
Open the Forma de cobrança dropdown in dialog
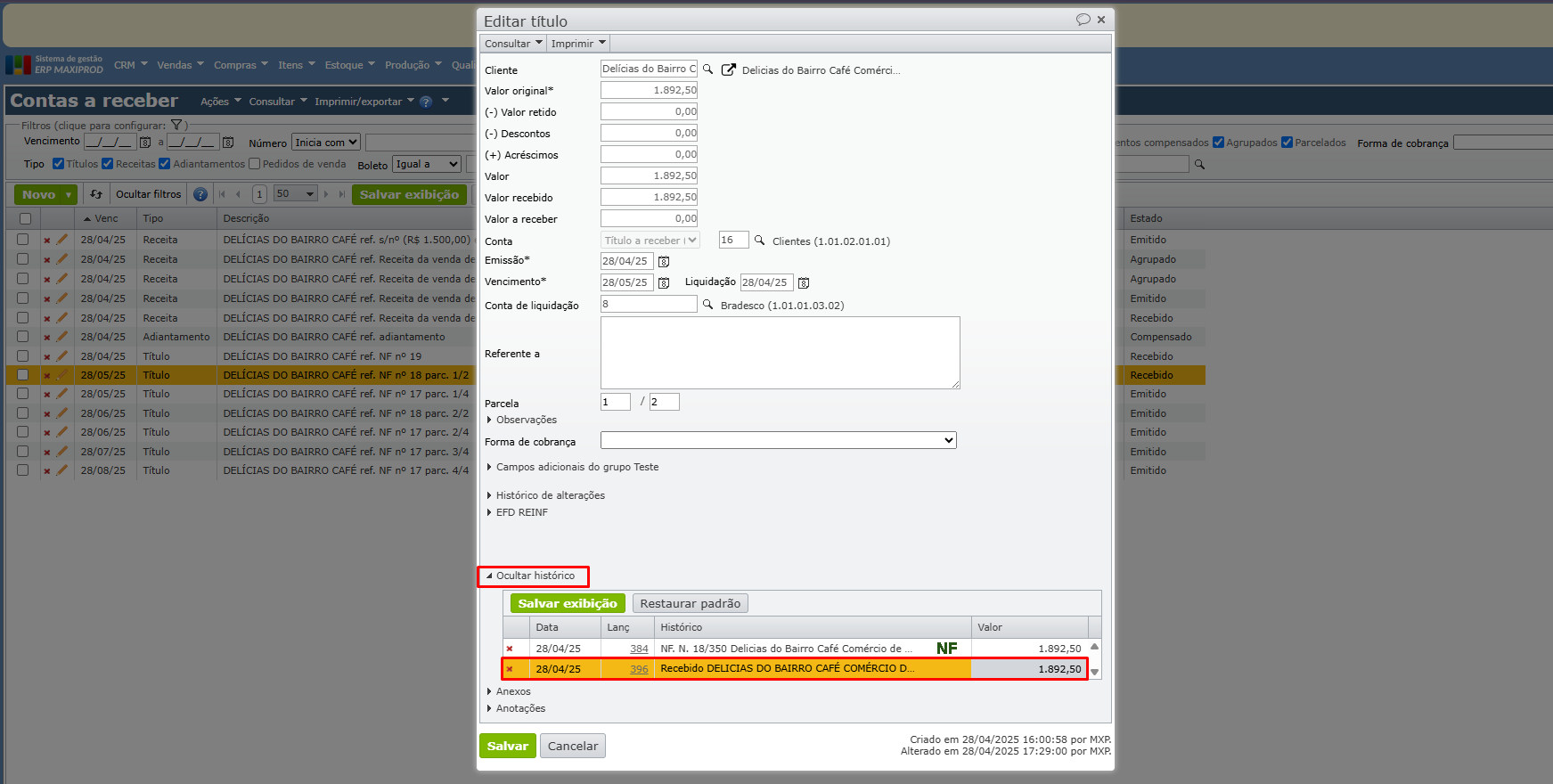pyautogui.click(x=779, y=440)
